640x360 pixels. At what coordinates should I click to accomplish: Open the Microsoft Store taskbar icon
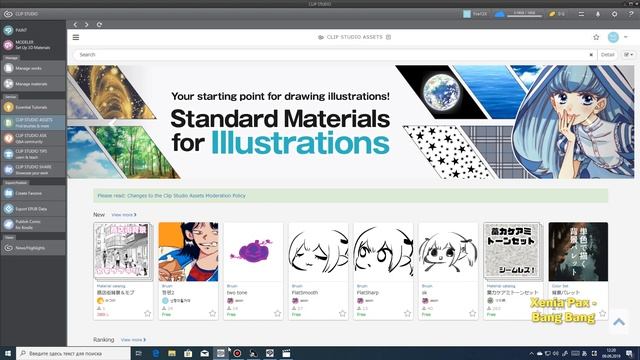click(188, 353)
